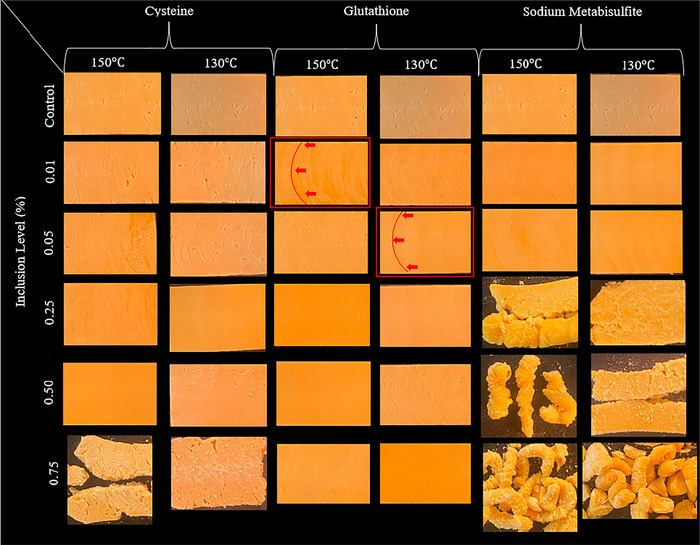View the Sodium Metabisulfite 130°C 0.25% sample
Screen dimensions: 700x545
coord(638,313)
